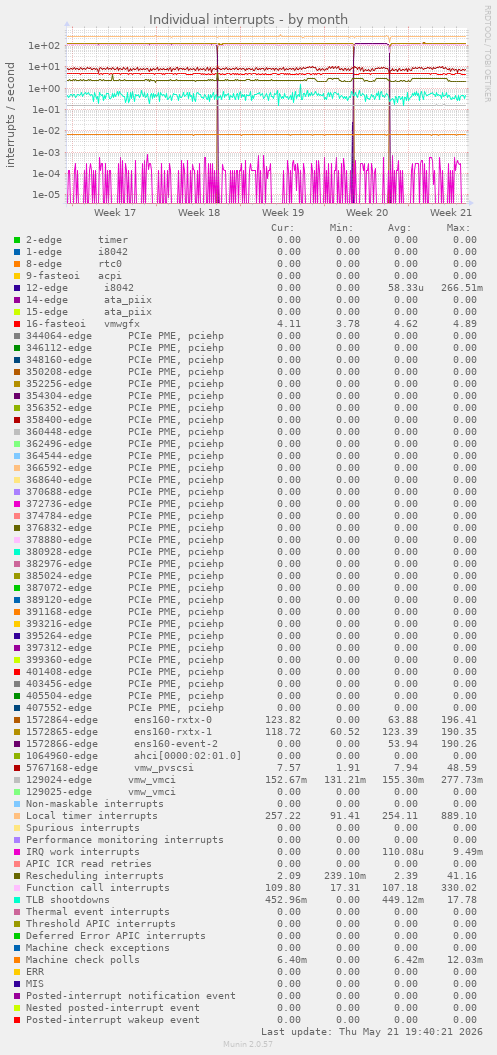Click the green swatch for 2-edge timer

(x=17, y=240)
